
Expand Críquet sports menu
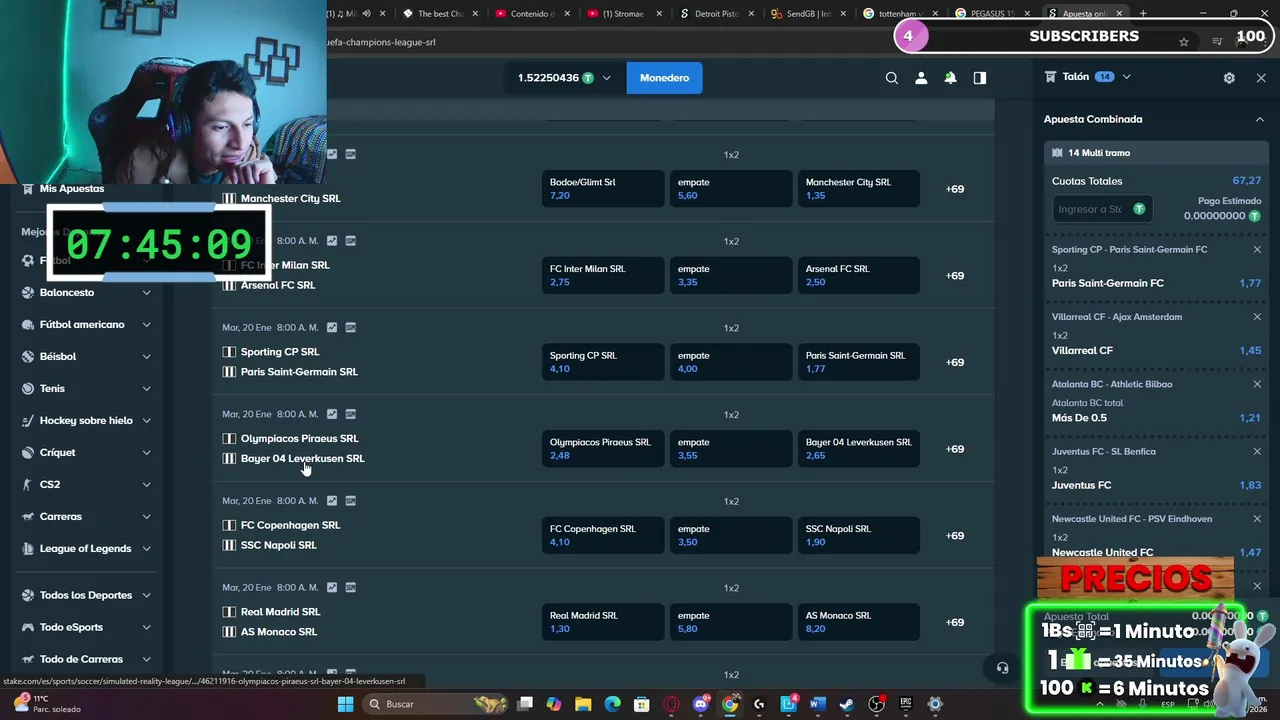146,453
